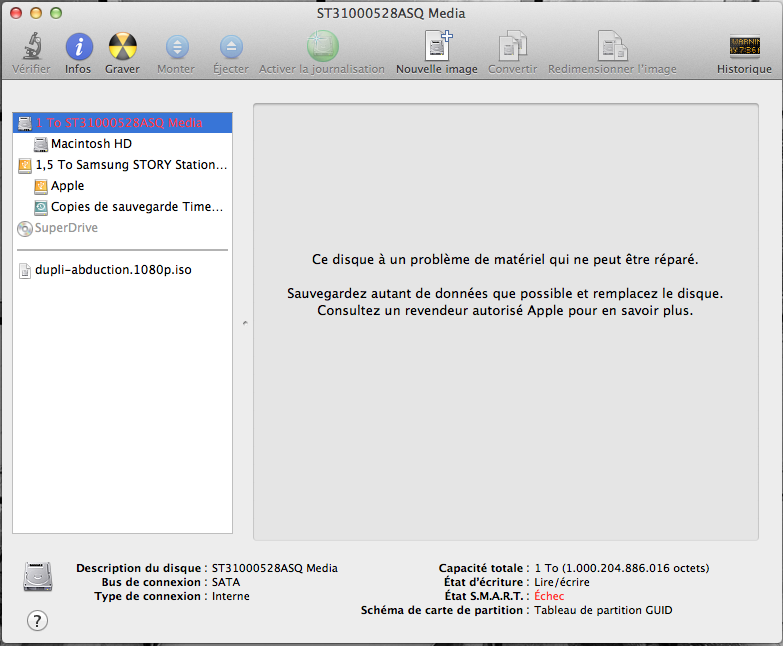Viewport: 783px width, 646px height.
Task: Open the Historique log icon
Action: [744, 46]
